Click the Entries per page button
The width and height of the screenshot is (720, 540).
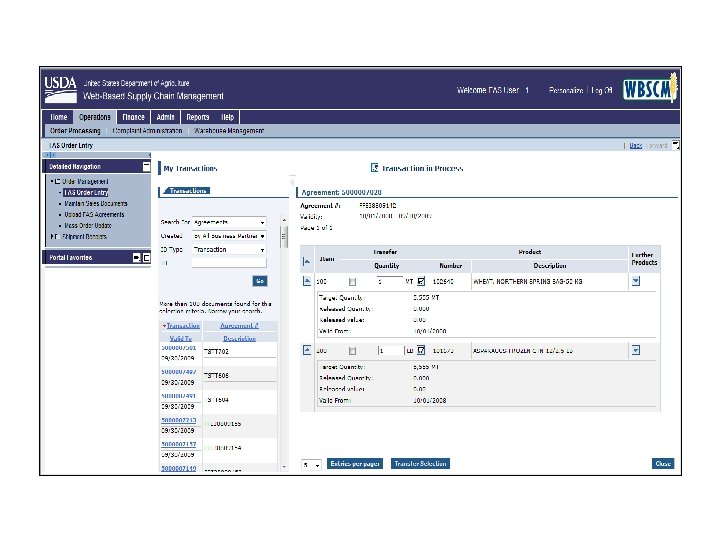355,464
